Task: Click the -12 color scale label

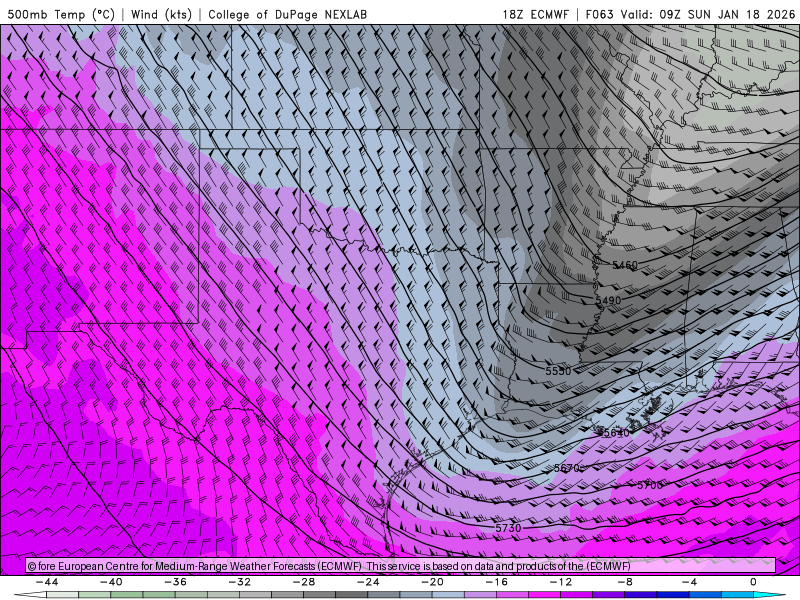Action: [x=561, y=582]
